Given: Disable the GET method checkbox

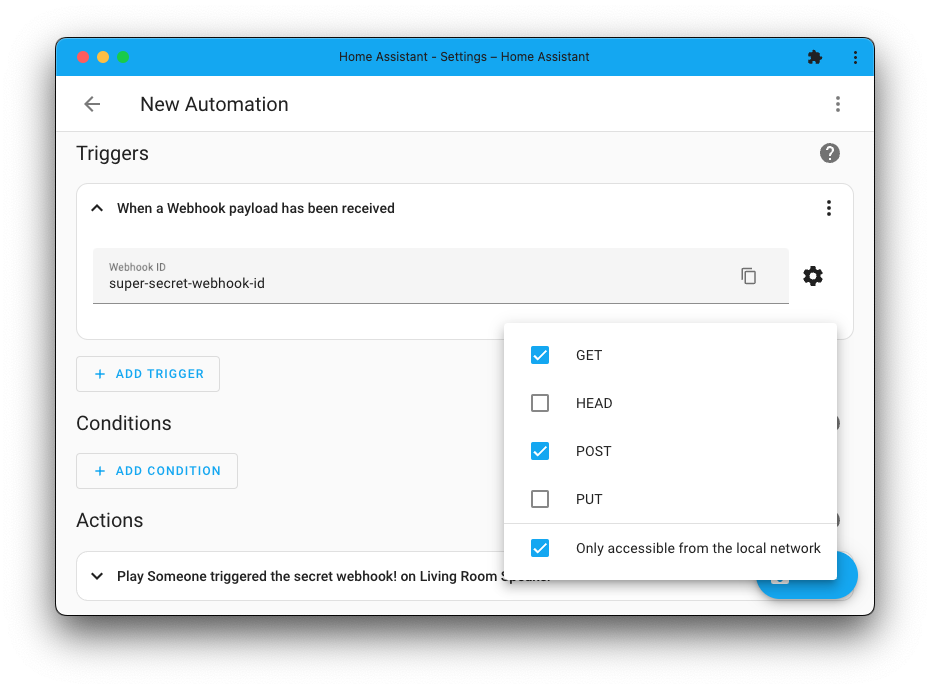Looking at the screenshot, I should point(540,355).
